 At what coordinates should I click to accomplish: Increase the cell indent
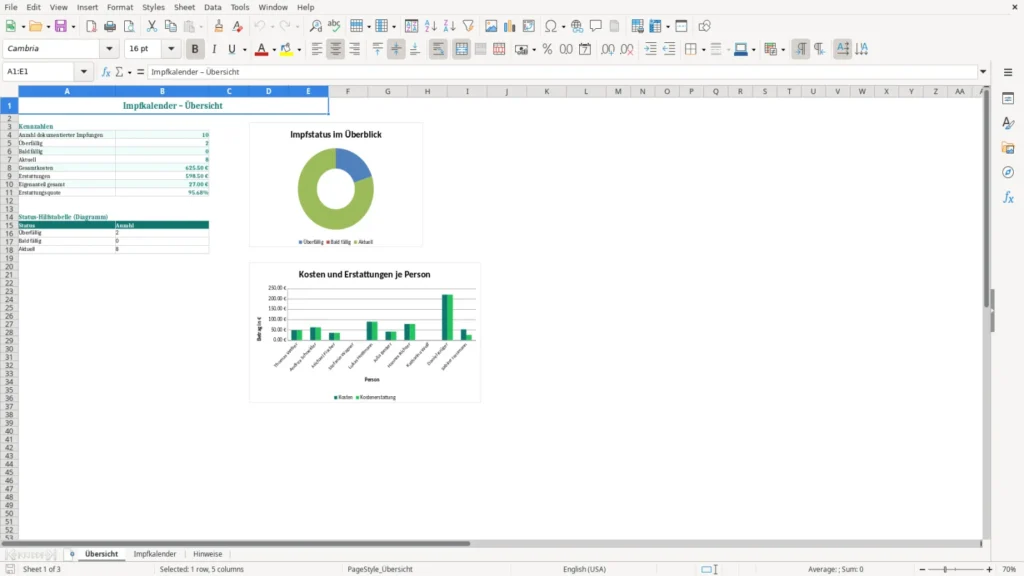pyautogui.click(x=650, y=49)
